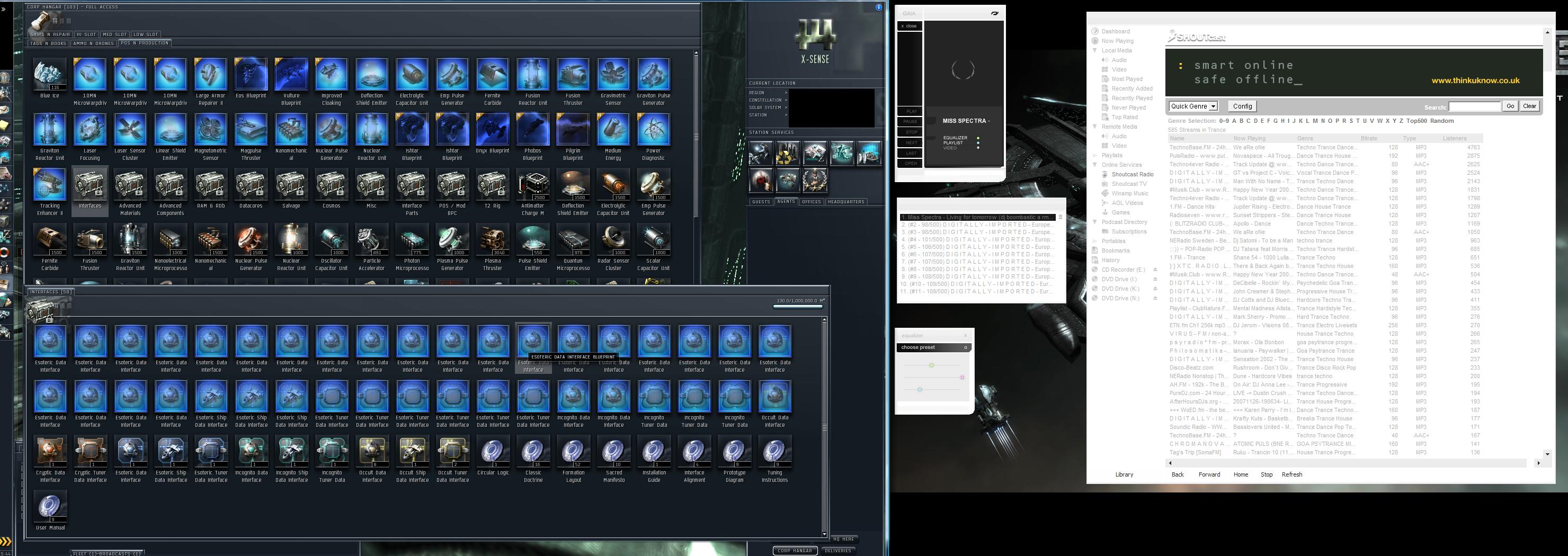Click the Refresh button in media library
Viewport: 1568px width, 556px height.
click(1291, 474)
